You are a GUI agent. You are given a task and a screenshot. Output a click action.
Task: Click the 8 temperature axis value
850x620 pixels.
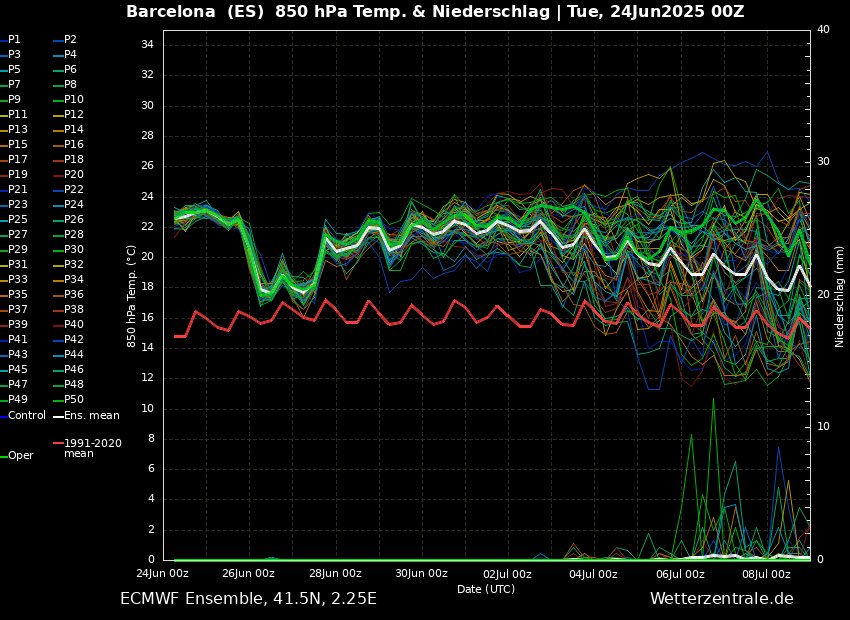151,439
